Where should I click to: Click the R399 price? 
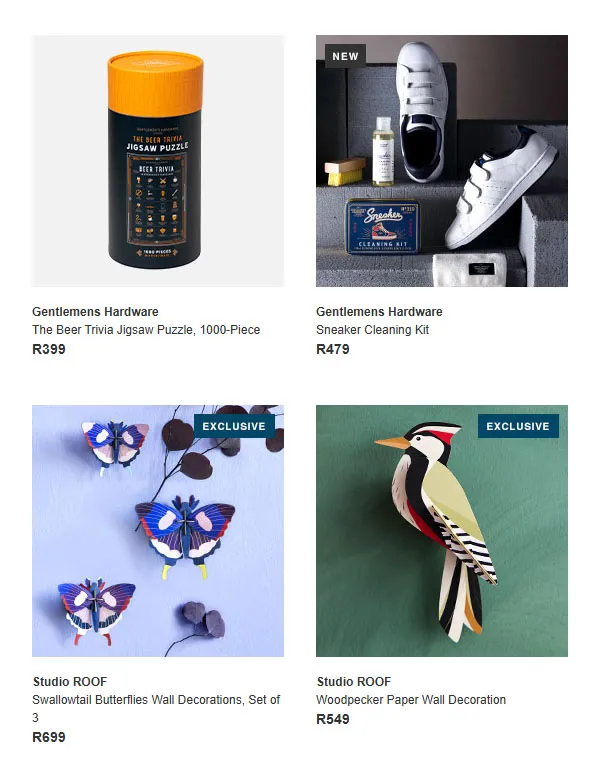coord(48,349)
